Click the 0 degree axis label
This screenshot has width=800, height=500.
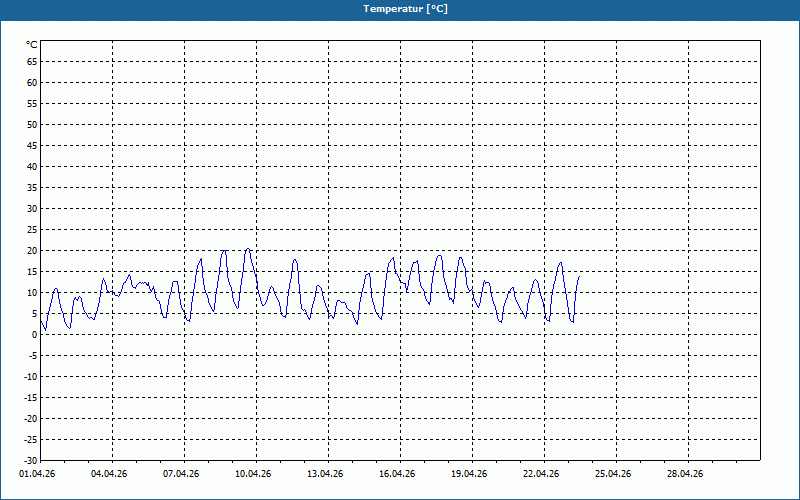tap(34, 334)
